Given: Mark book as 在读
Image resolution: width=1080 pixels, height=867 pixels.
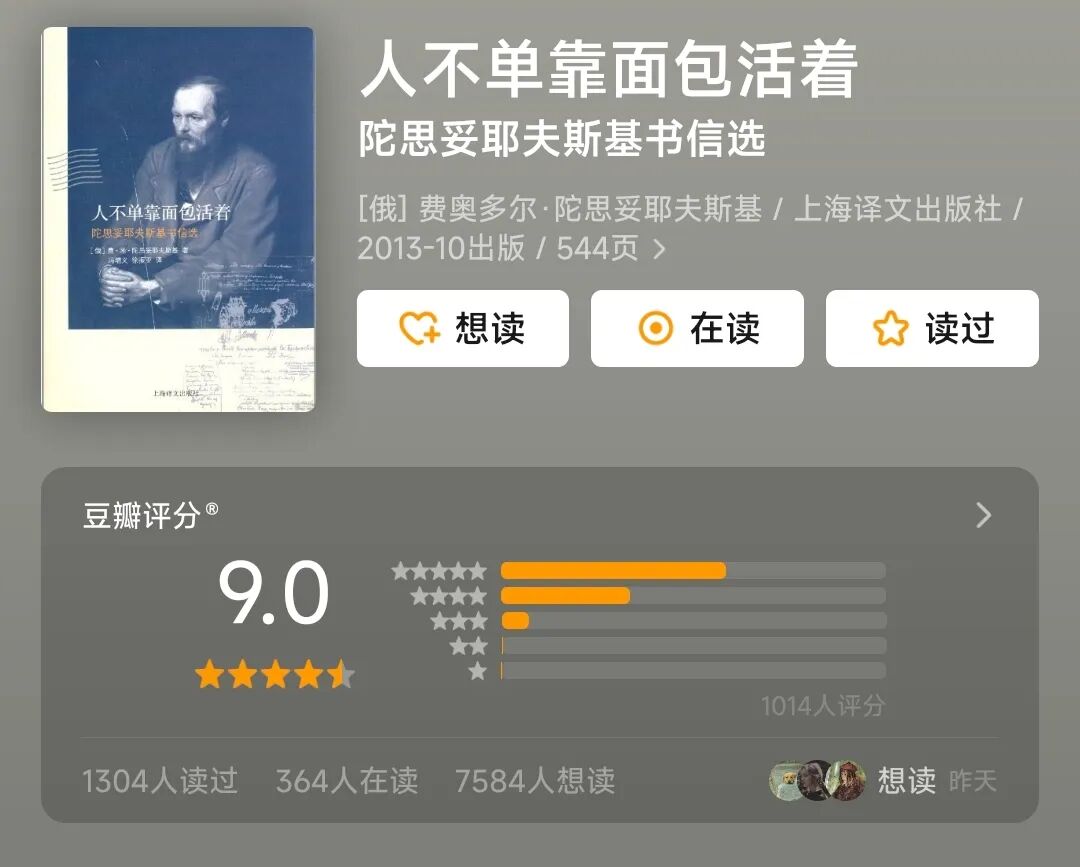Looking at the screenshot, I should (x=697, y=328).
